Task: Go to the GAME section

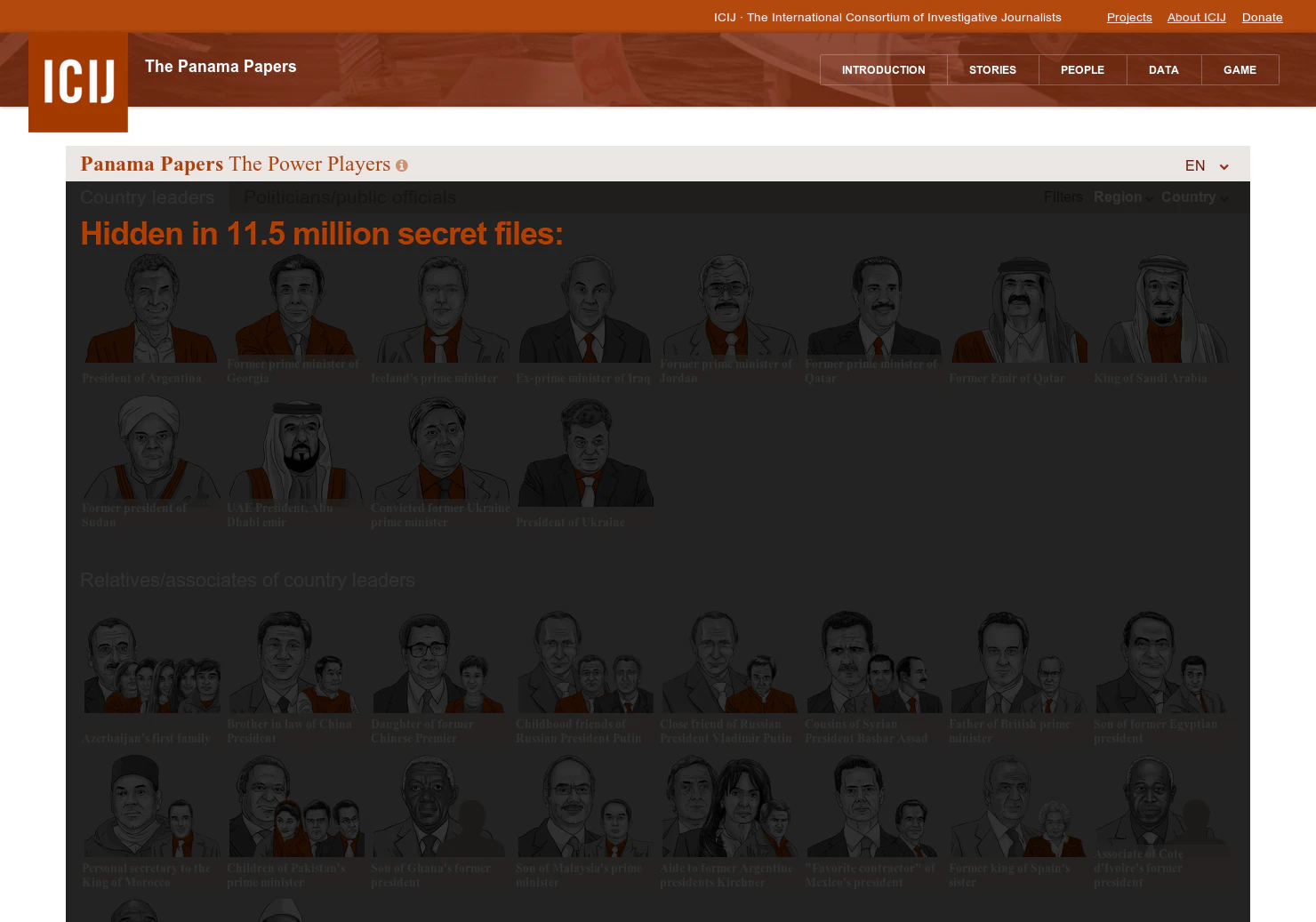Action: coord(1240,69)
